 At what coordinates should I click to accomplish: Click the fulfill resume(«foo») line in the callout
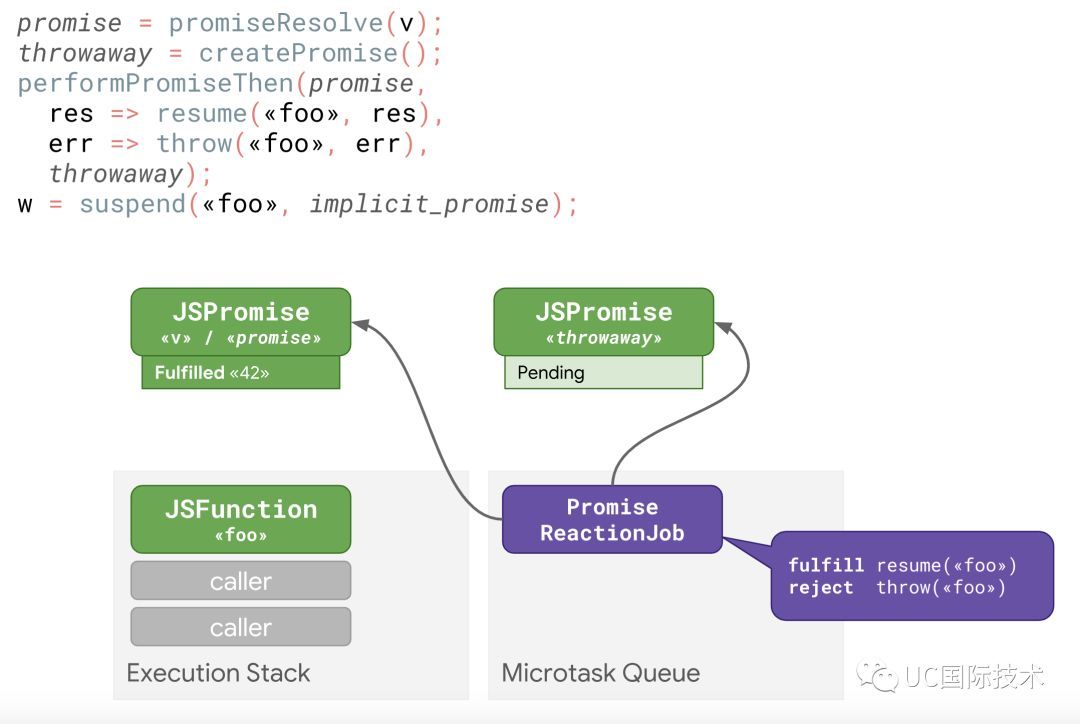(902, 566)
